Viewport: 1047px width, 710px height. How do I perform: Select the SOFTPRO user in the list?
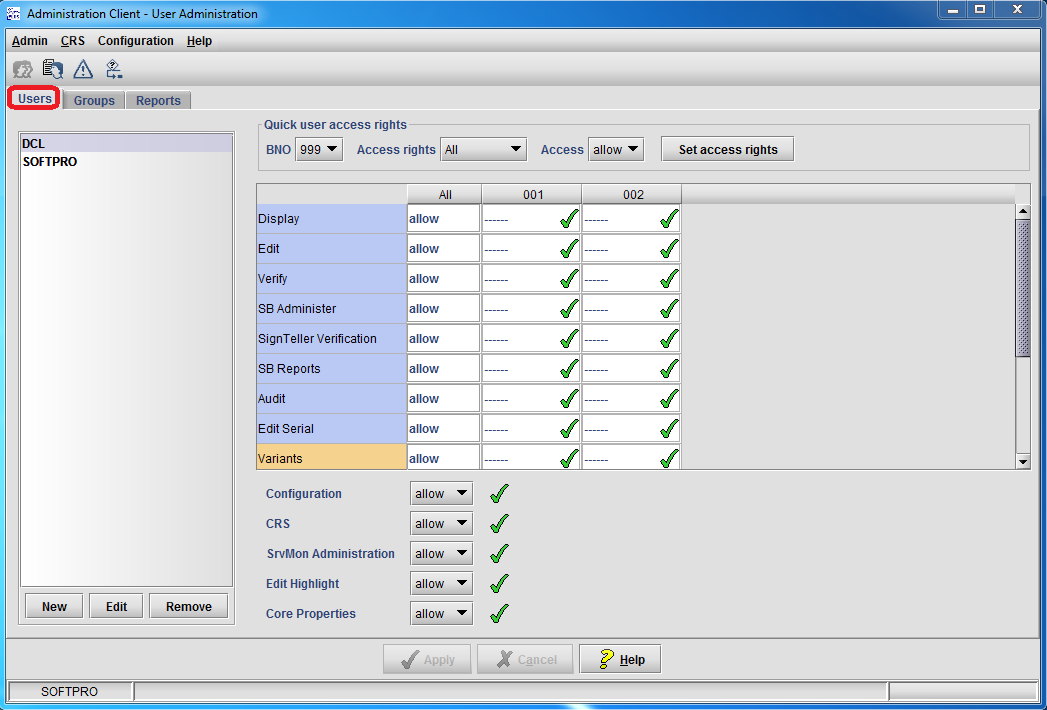[x=50, y=161]
